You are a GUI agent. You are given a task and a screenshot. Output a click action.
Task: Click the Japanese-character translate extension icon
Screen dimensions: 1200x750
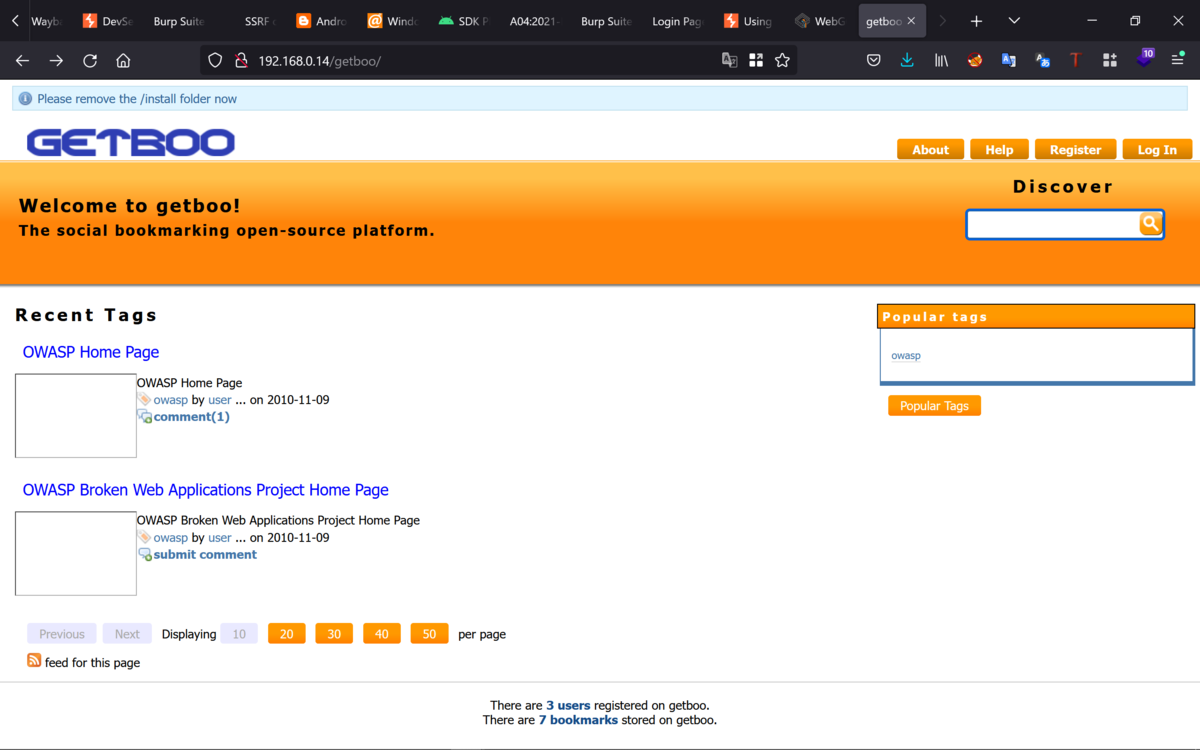1042,61
